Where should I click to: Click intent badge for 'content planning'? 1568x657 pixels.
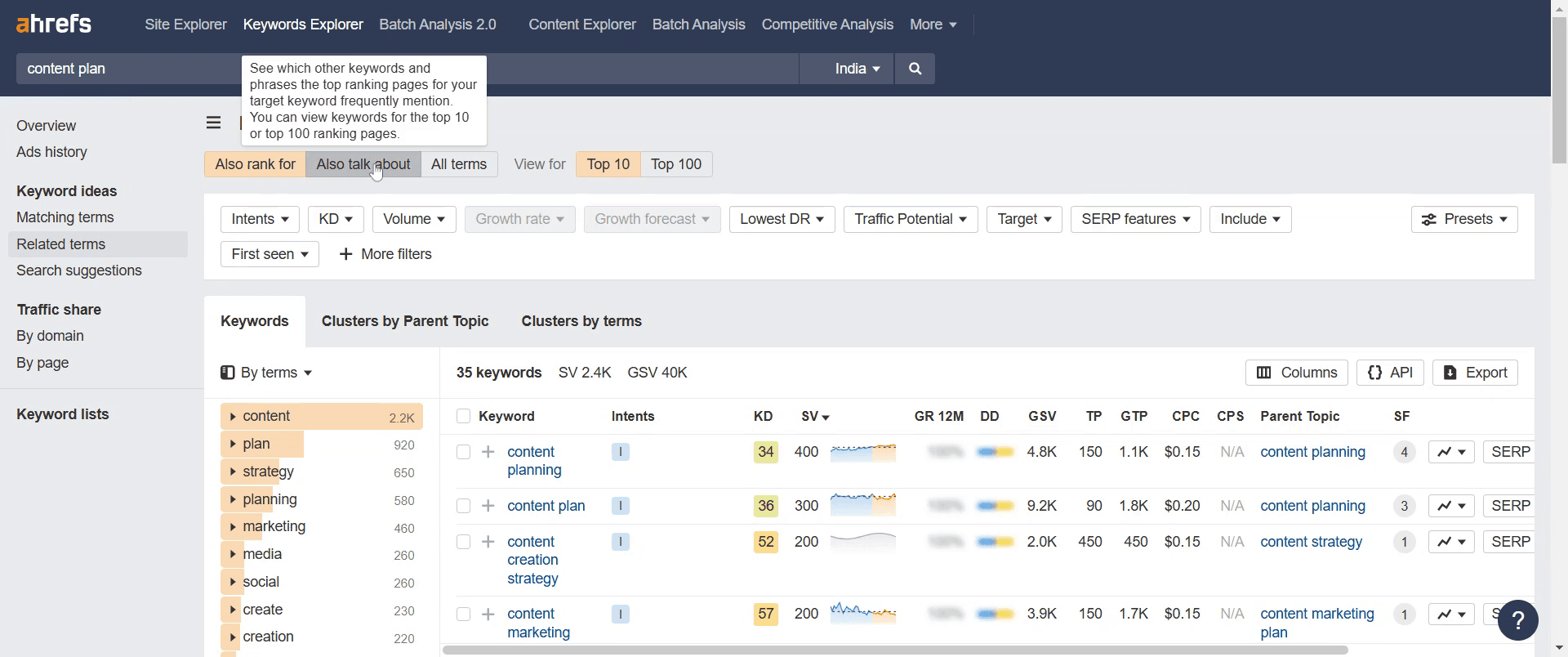[x=621, y=452]
